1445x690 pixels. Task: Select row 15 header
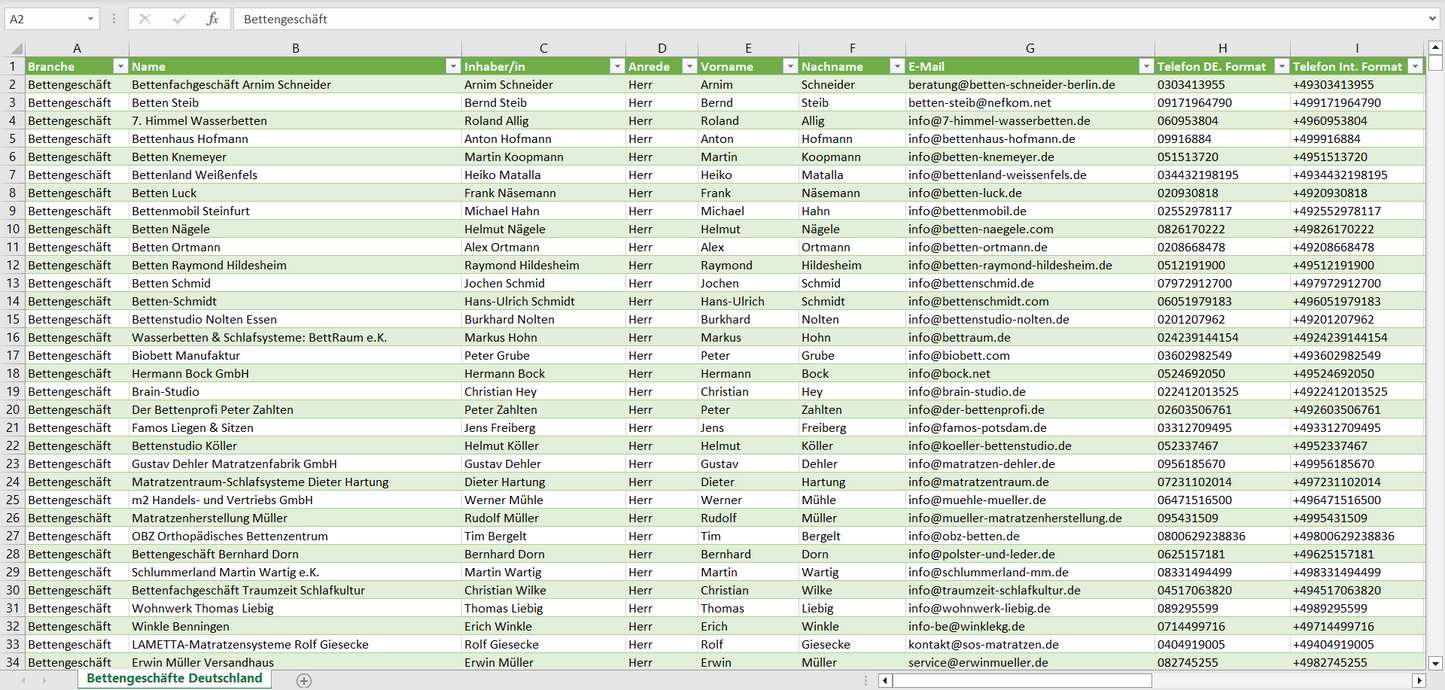(x=13, y=319)
